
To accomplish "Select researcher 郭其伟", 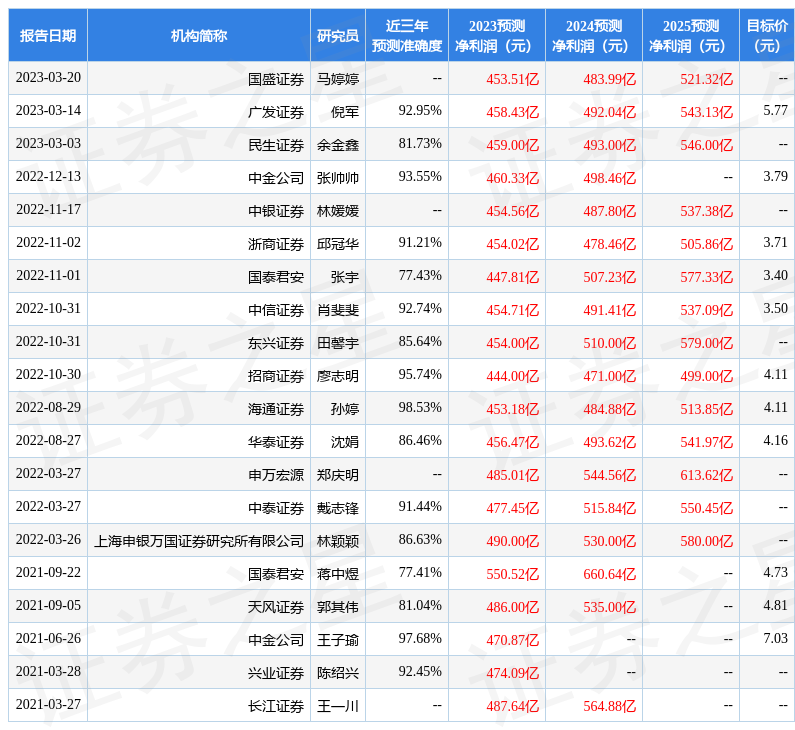I will pos(338,606).
